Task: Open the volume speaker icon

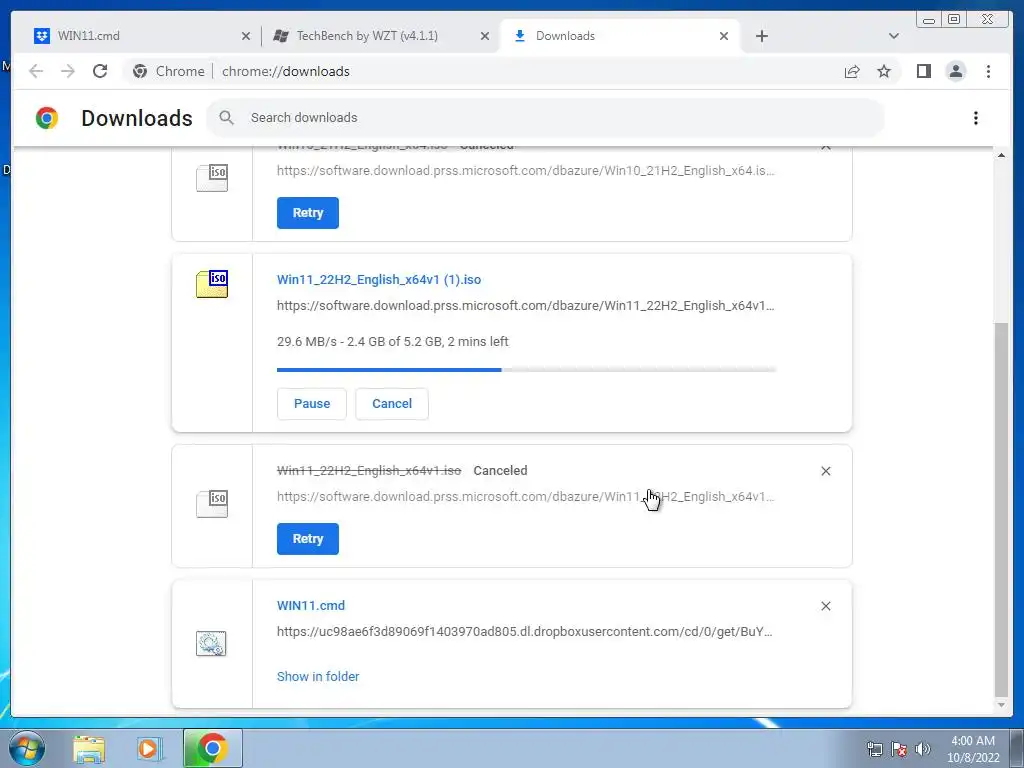Action: coord(922,749)
